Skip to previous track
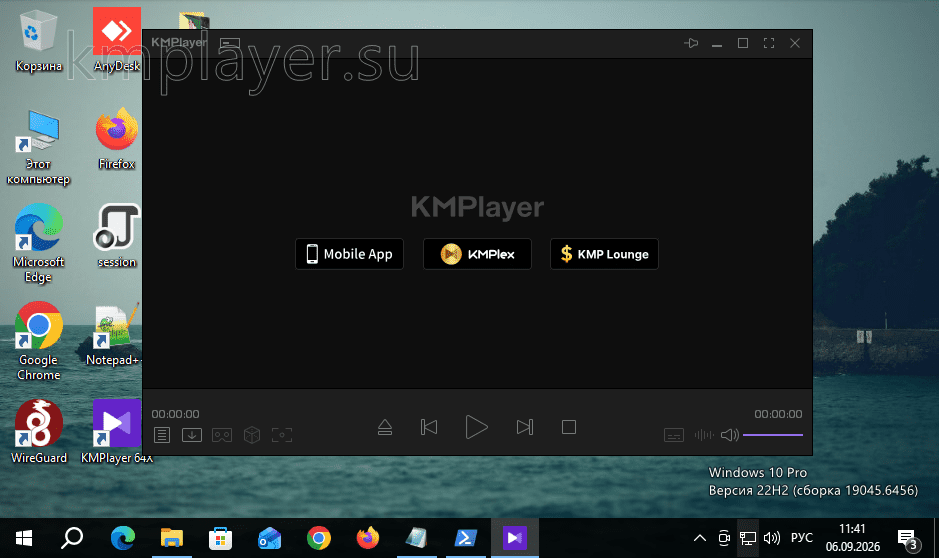 (429, 427)
